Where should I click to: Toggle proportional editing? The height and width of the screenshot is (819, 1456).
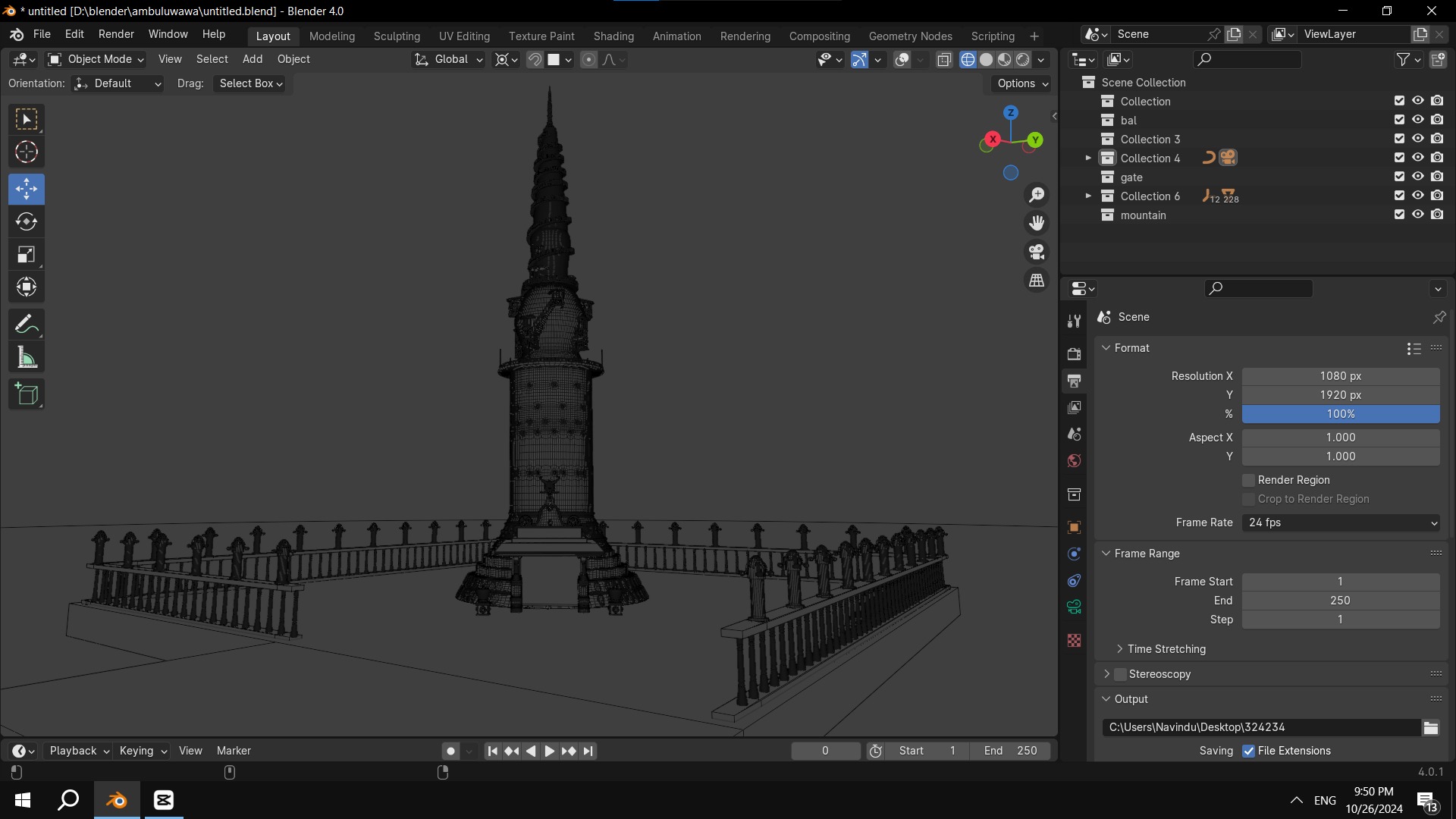pos(588,59)
